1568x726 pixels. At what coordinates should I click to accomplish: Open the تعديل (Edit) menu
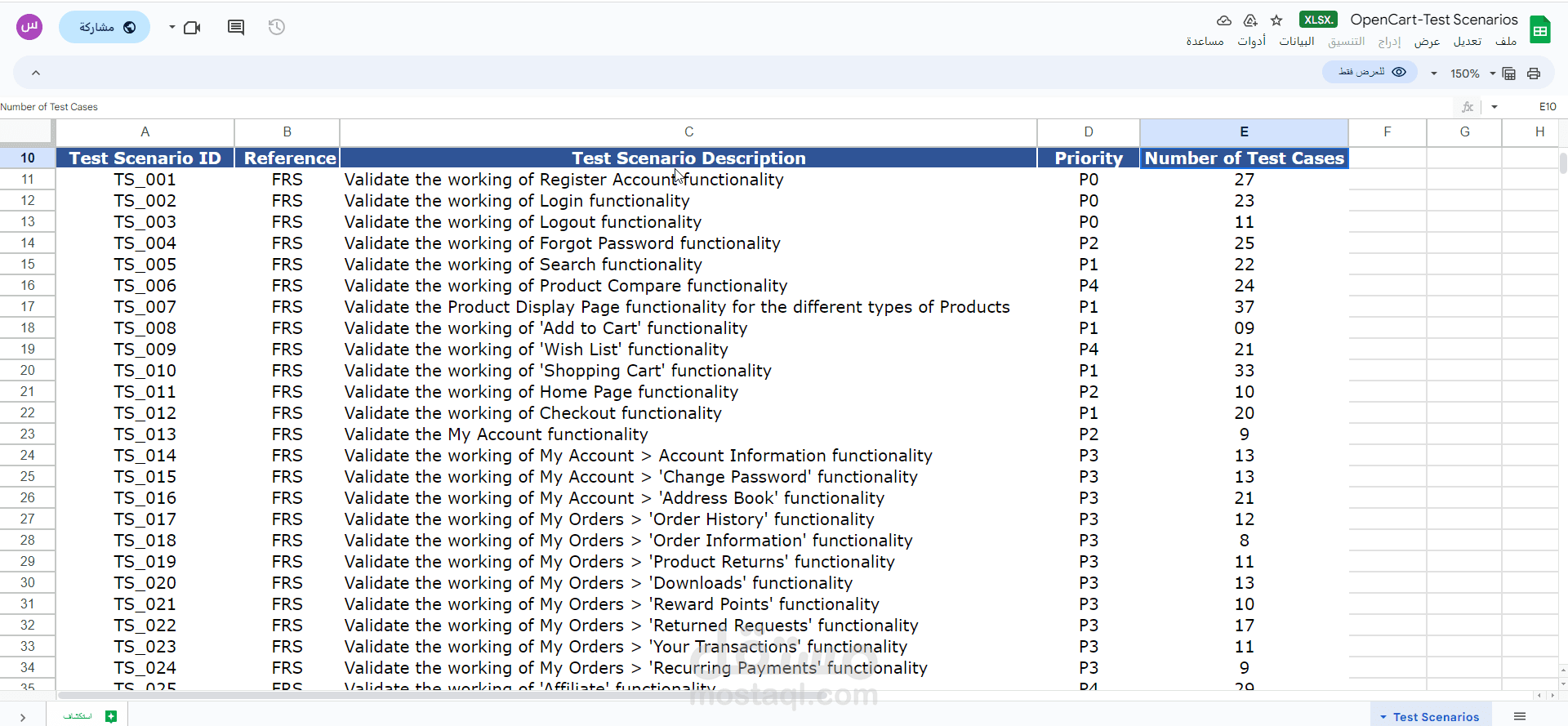pos(1468,41)
